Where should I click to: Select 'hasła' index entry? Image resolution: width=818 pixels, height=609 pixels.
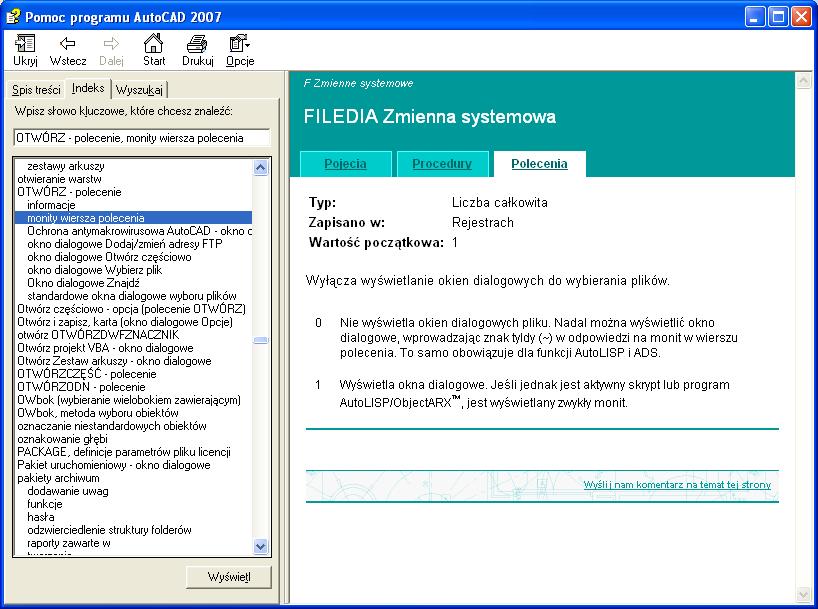coord(41,517)
